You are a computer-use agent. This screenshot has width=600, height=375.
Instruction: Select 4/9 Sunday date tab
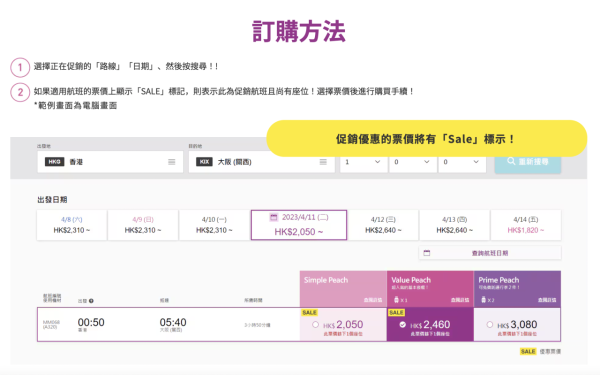(143, 225)
